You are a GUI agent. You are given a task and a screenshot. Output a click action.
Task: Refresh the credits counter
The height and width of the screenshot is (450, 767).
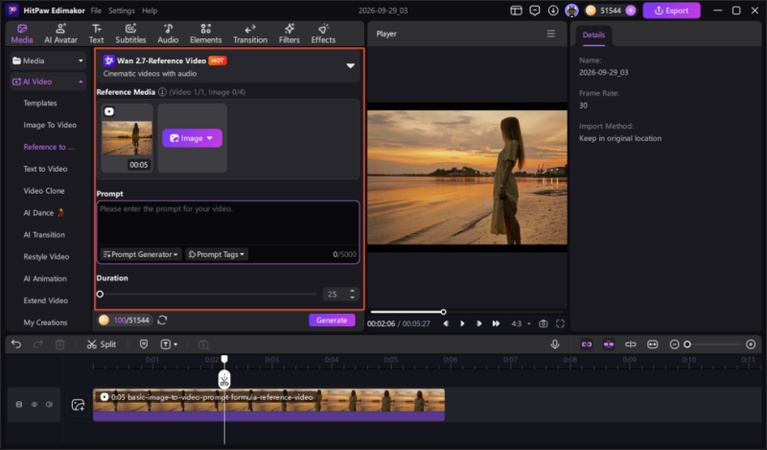click(x=162, y=320)
